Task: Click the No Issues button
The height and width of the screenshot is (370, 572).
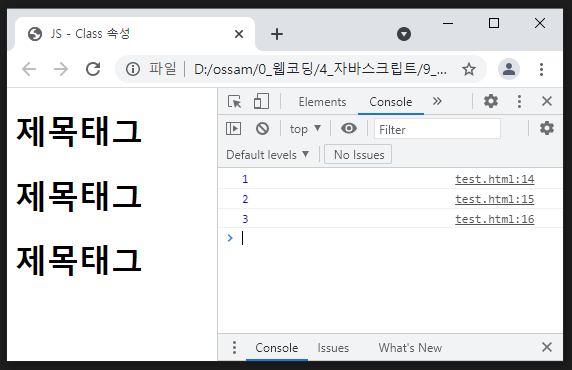Action: tap(358, 155)
